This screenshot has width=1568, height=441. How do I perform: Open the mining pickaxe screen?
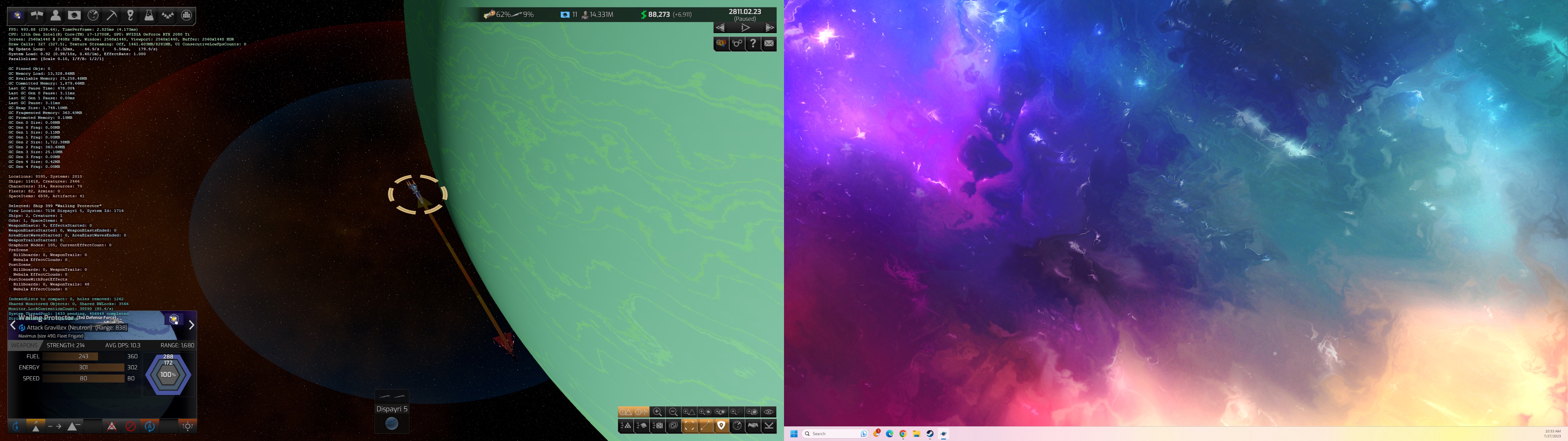tap(112, 15)
